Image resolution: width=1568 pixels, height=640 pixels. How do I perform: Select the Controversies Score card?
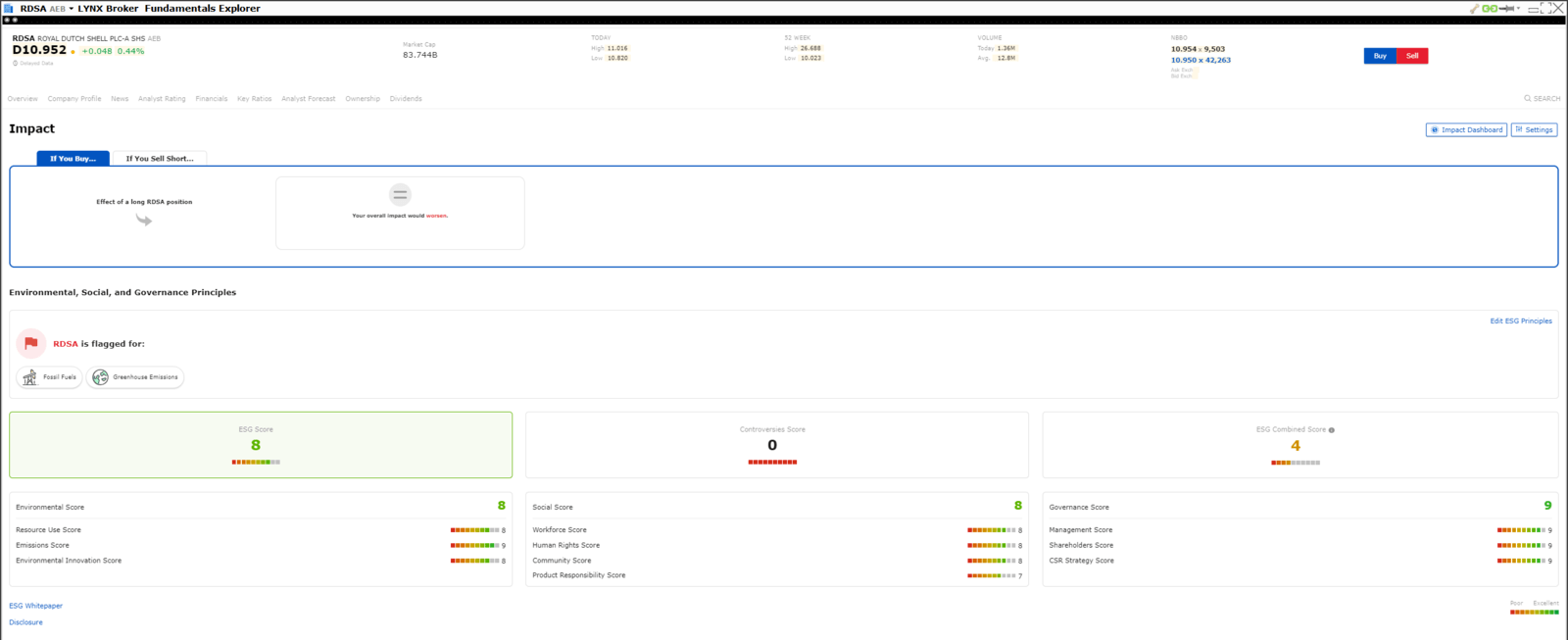point(777,445)
